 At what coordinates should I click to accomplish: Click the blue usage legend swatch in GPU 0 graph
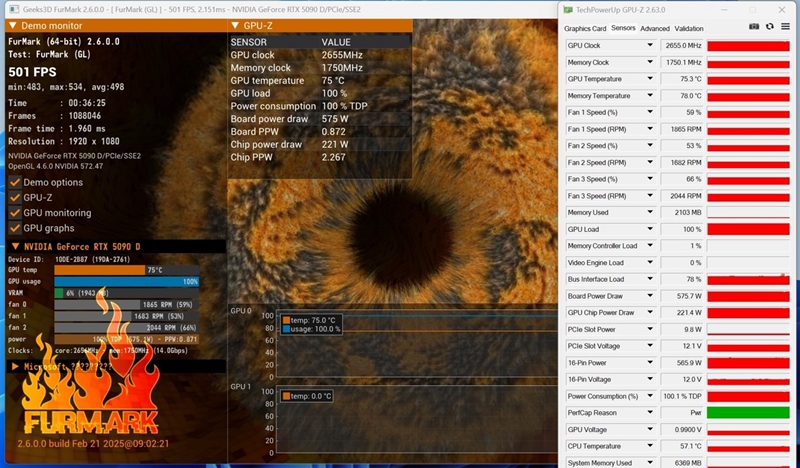click(286, 328)
